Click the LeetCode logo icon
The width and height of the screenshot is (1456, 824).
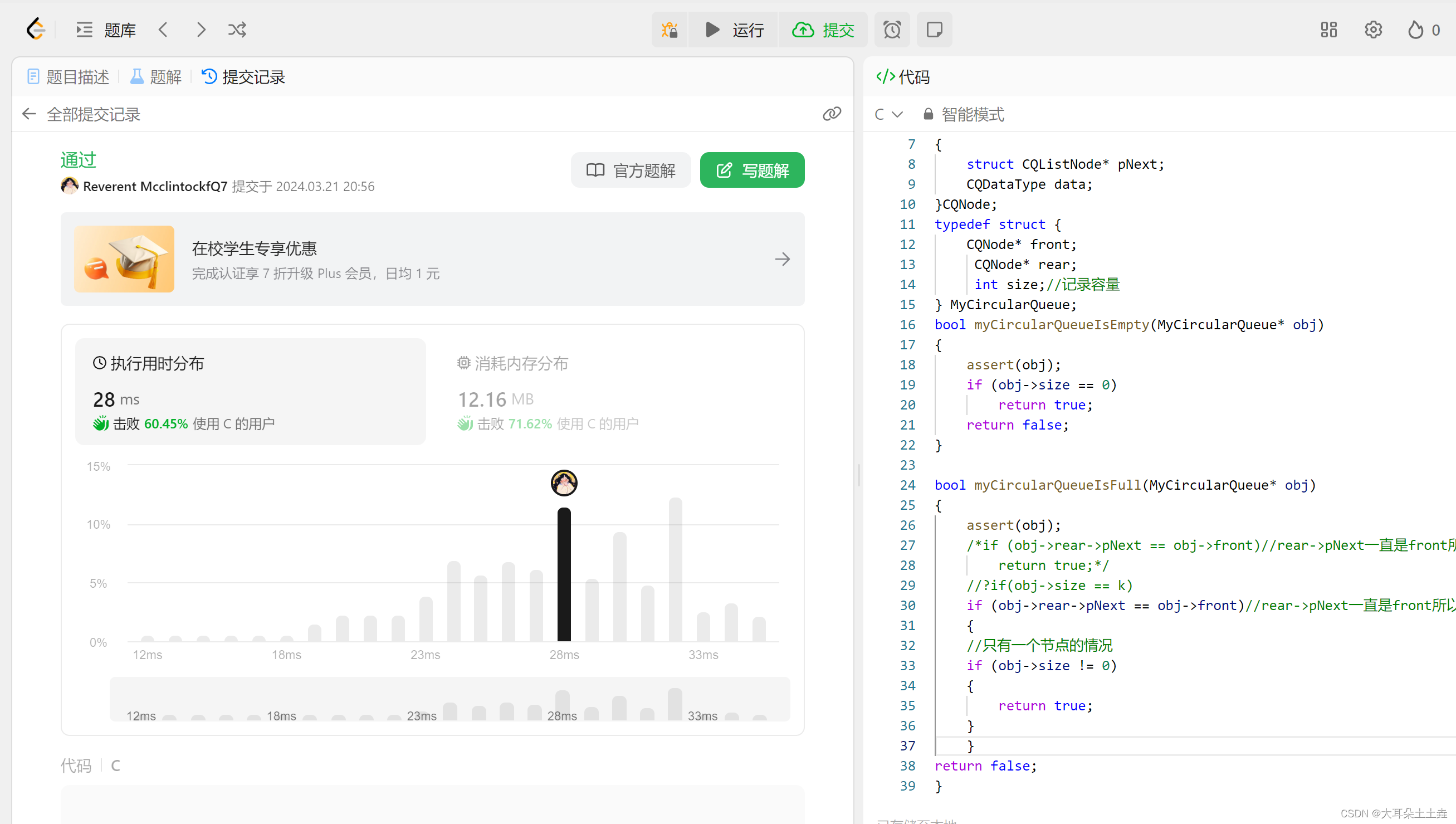tap(35, 30)
